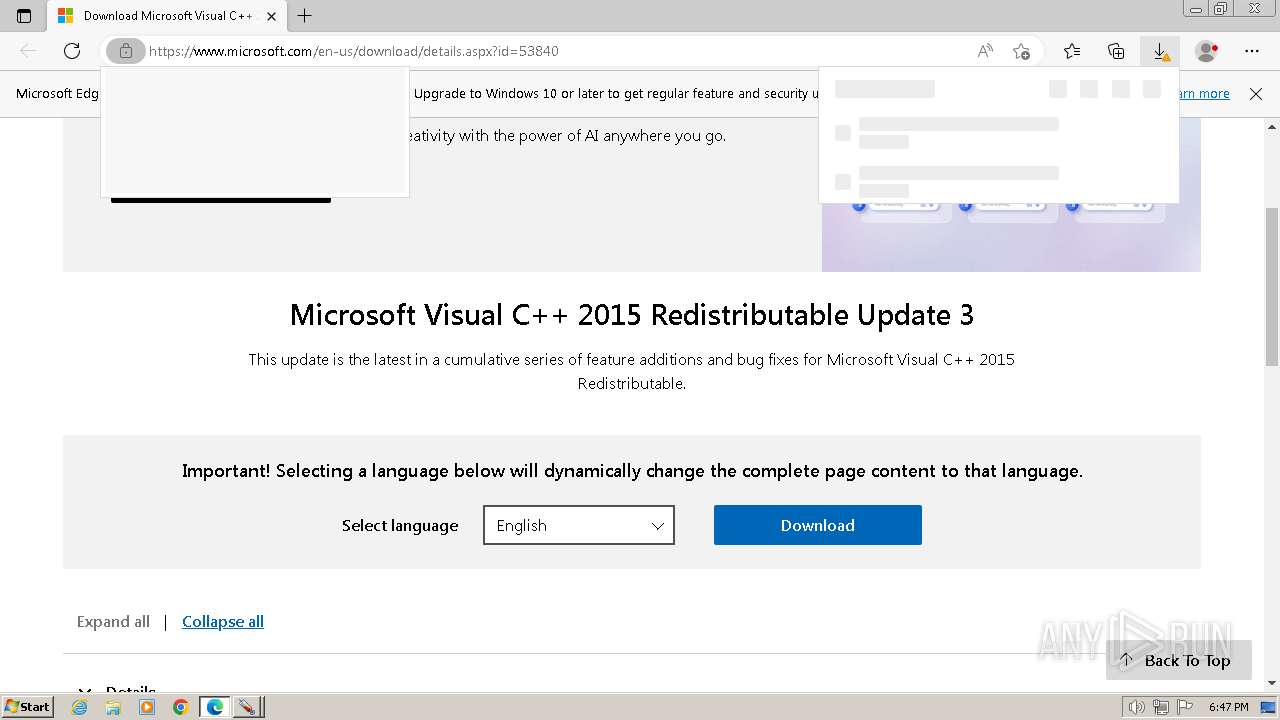Click the scrollbar up arrow
Screen dimensions: 1280x720
[1272, 127]
